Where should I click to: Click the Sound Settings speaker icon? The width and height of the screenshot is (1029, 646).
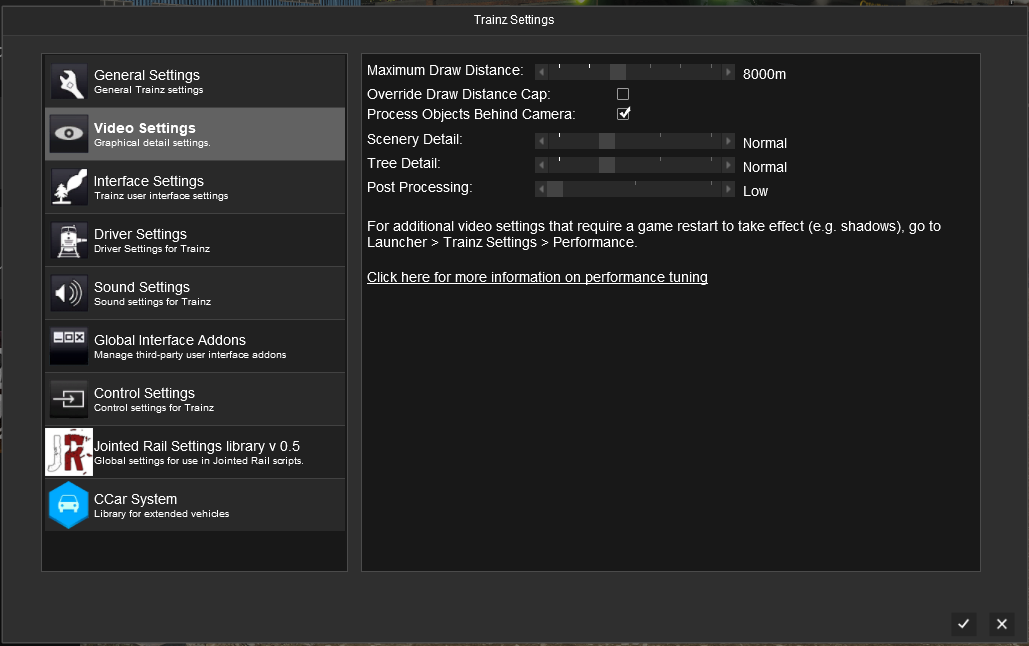tap(69, 293)
